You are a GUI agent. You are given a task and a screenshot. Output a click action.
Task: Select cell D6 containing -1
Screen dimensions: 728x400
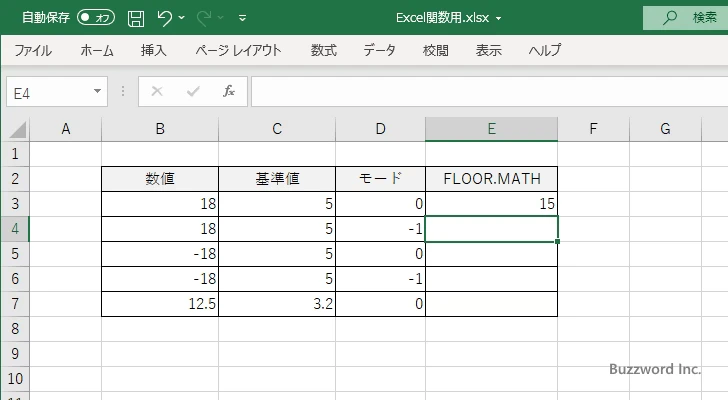pyautogui.click(x=380, y=279)
